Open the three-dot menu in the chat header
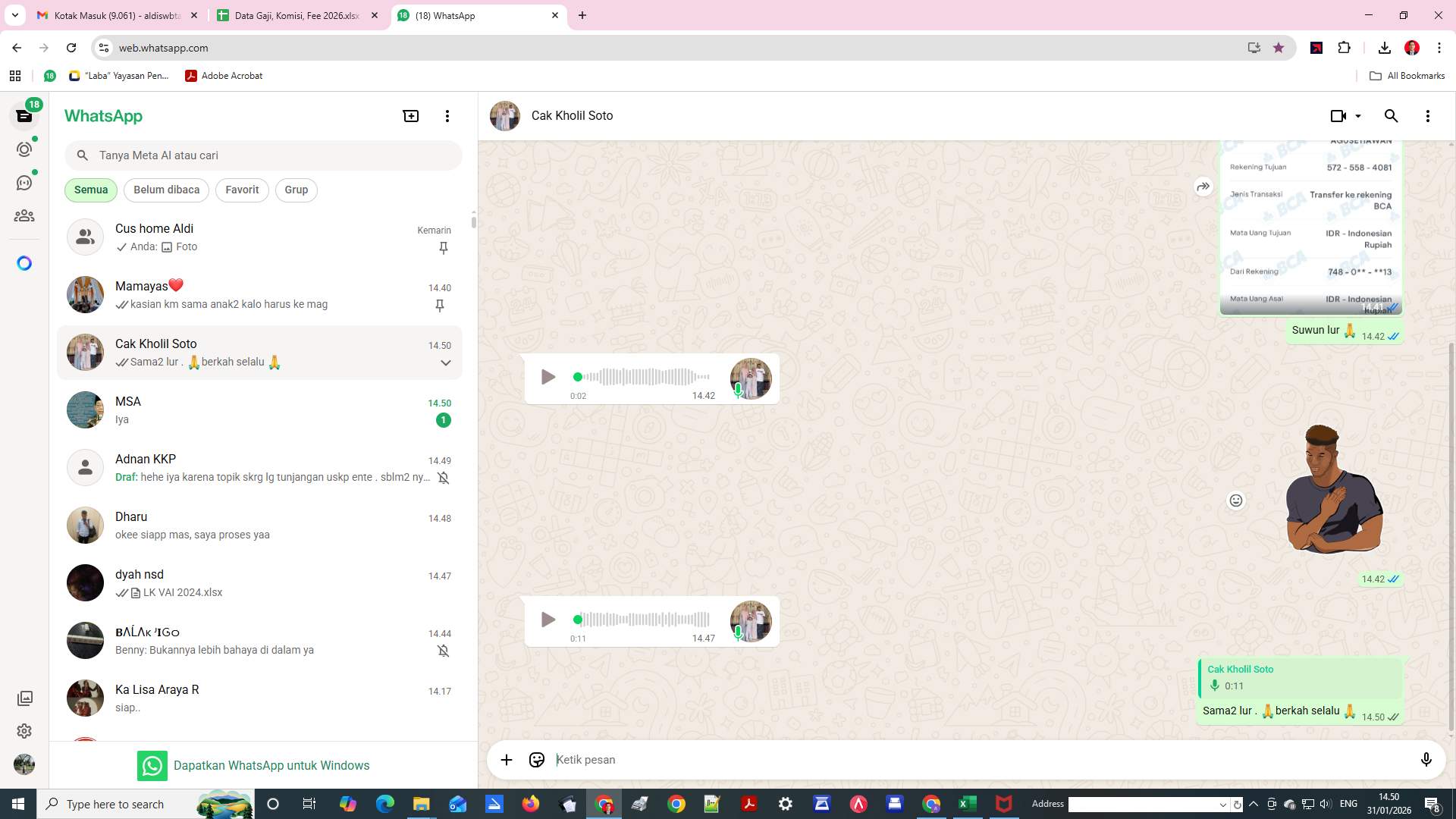This screenshot has height=819, width=1456. [1428, 115]
